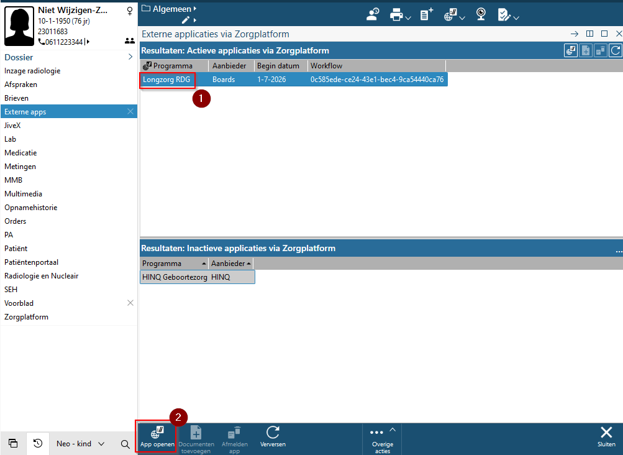Expand the Algemeen folder menu
Viewport: 623px width, 455px height.
169,9
